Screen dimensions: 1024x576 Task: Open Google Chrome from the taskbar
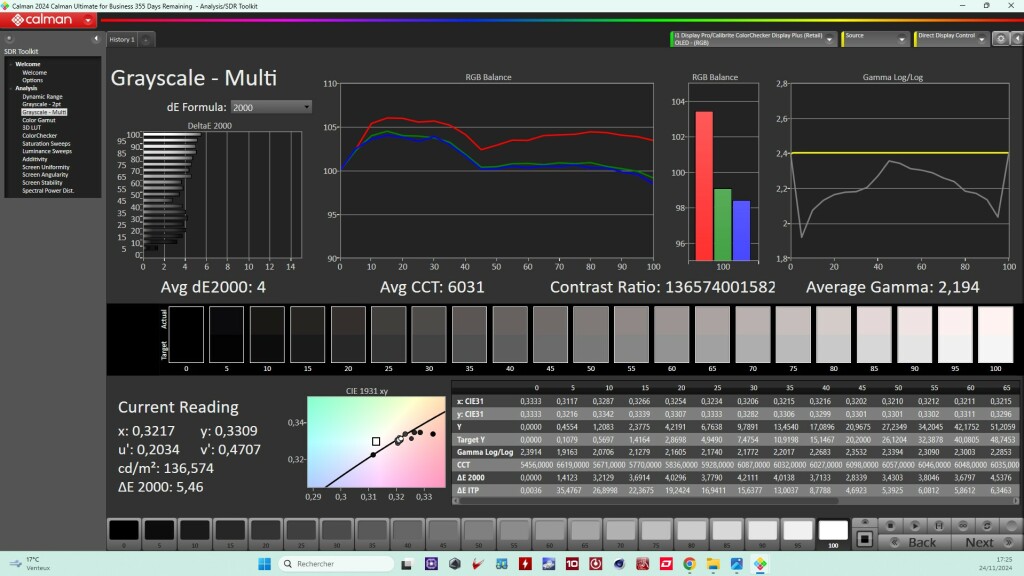pyautogui.click(x=690, y=564)
